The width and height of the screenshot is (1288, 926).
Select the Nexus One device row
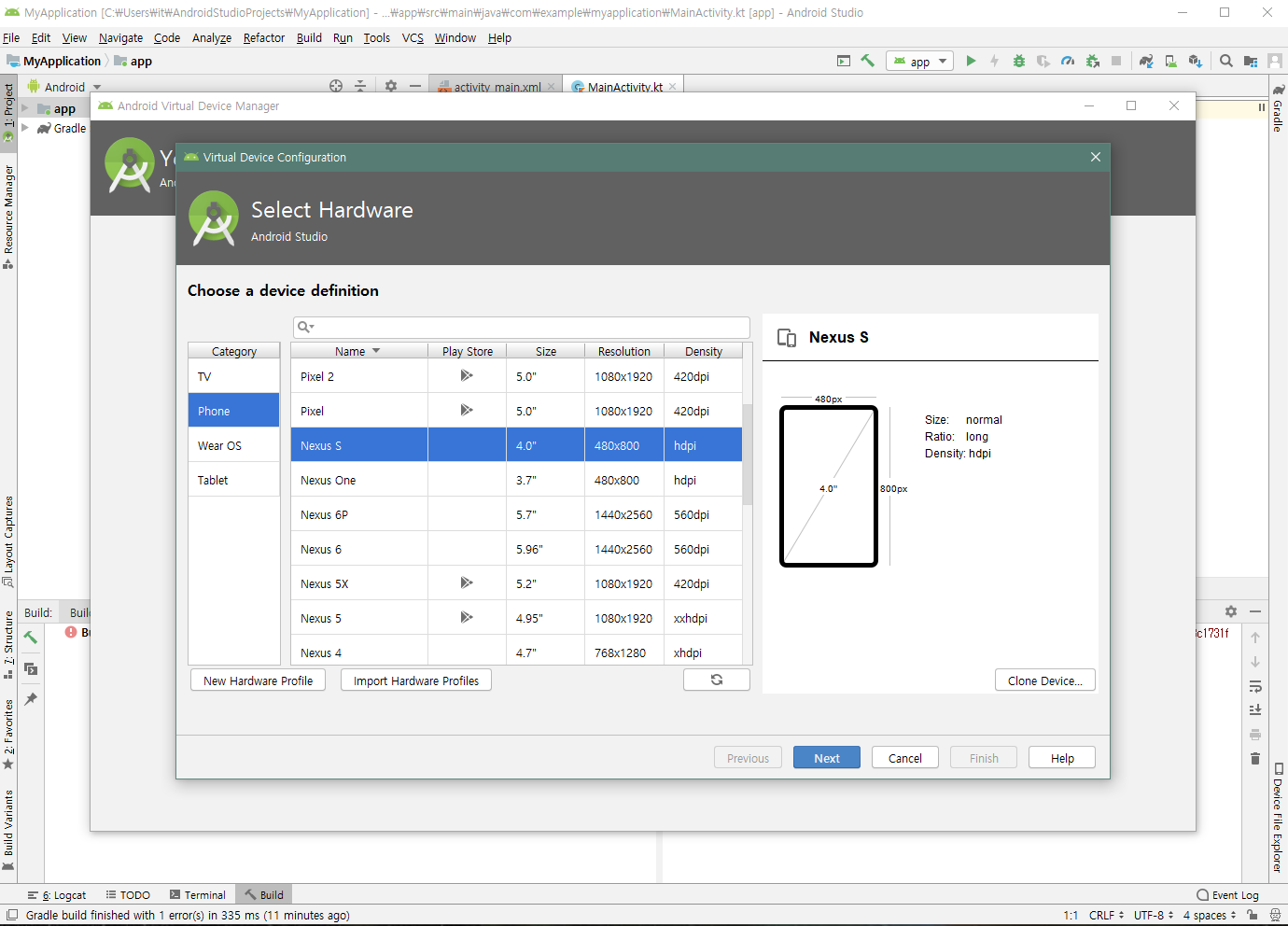pos(516,480)
